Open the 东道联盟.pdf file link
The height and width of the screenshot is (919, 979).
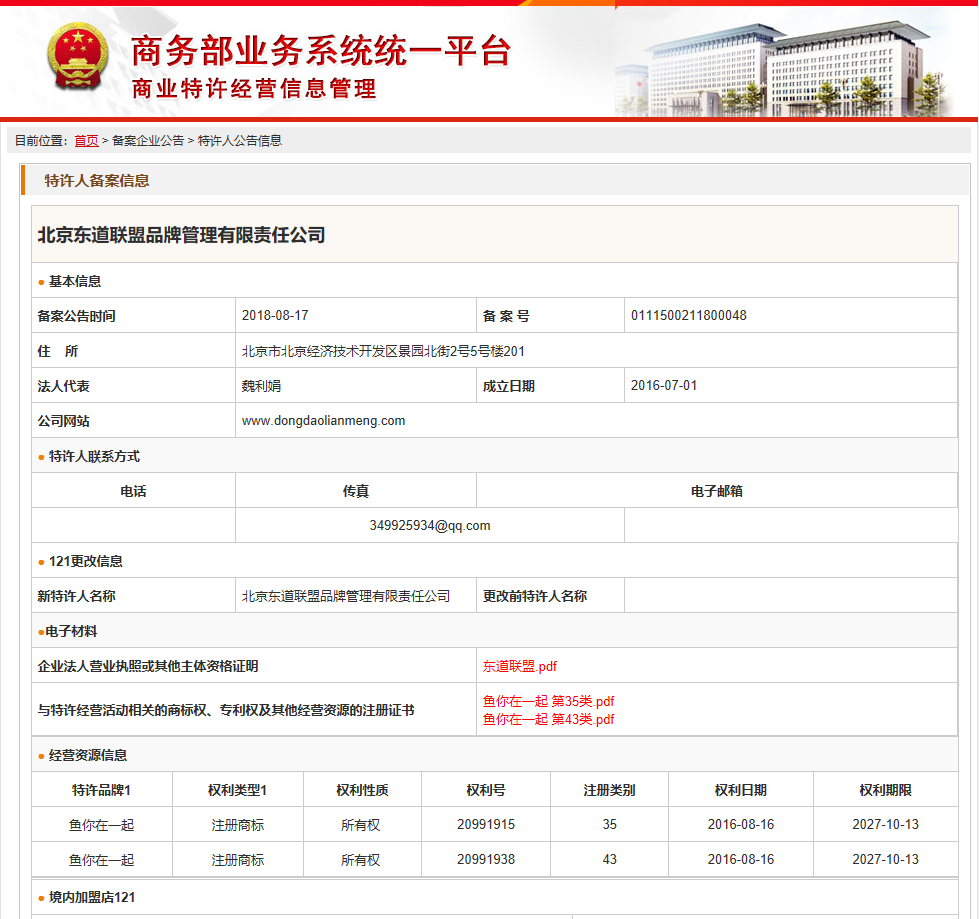pyautogui.click(x=519, y=666)
